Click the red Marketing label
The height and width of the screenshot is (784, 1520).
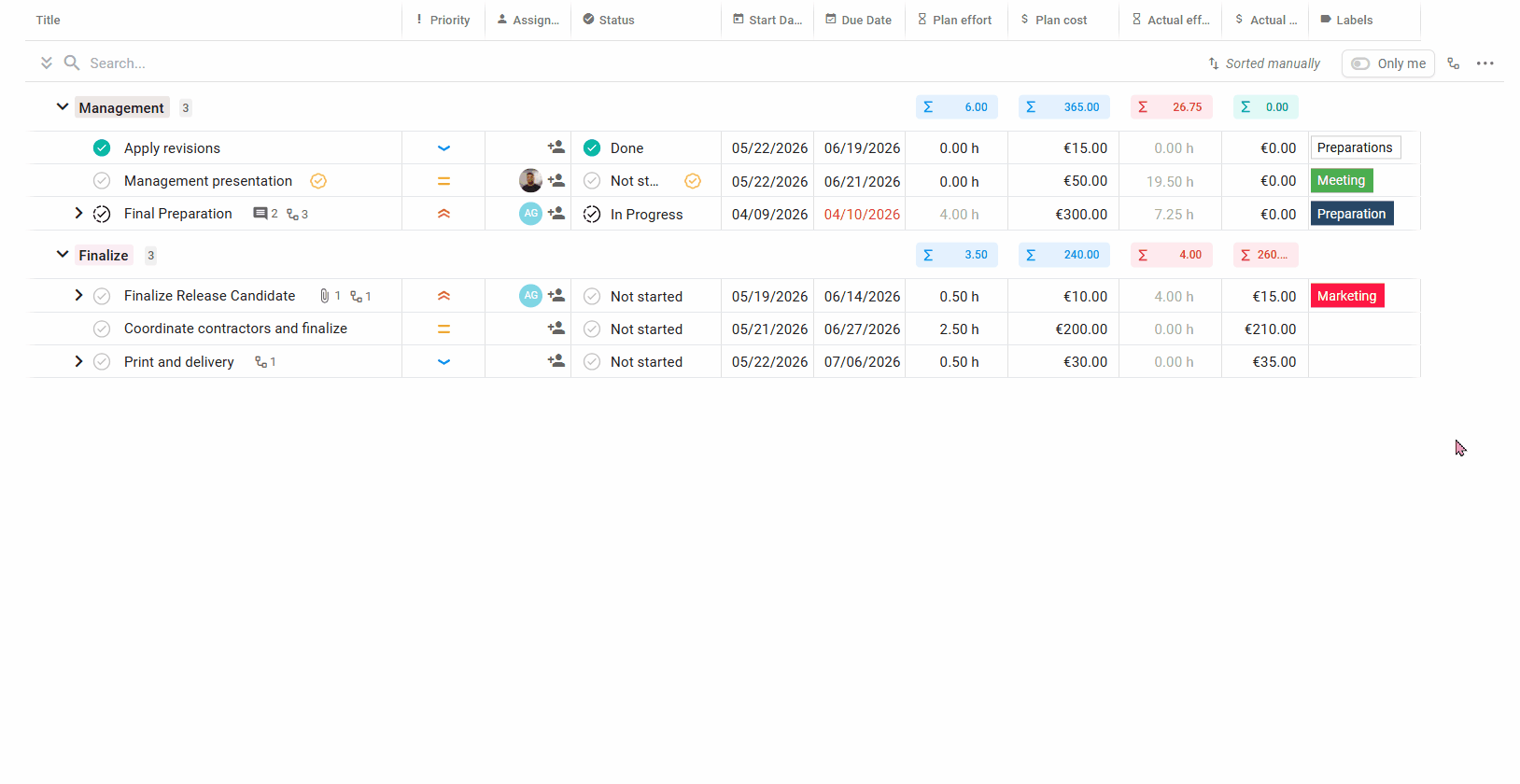(x=1346, y=296)
